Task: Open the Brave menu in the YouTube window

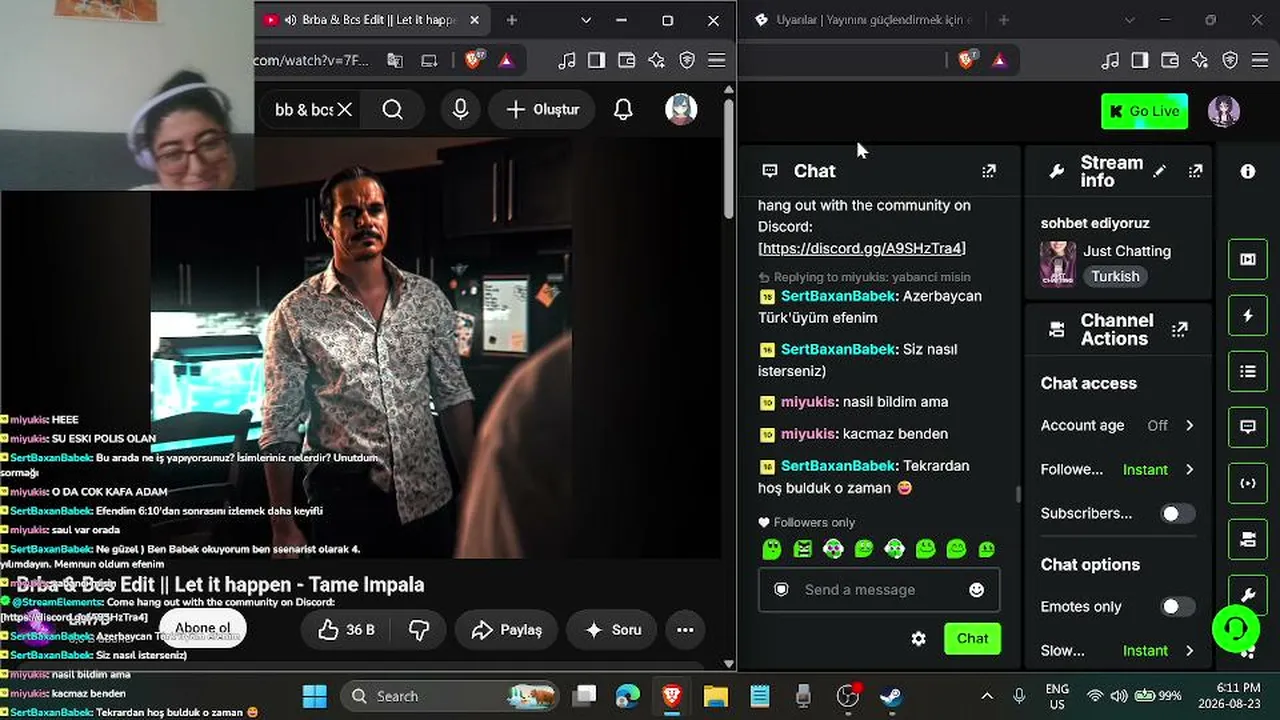Action: pyautogui.click(x=717, y=60)
